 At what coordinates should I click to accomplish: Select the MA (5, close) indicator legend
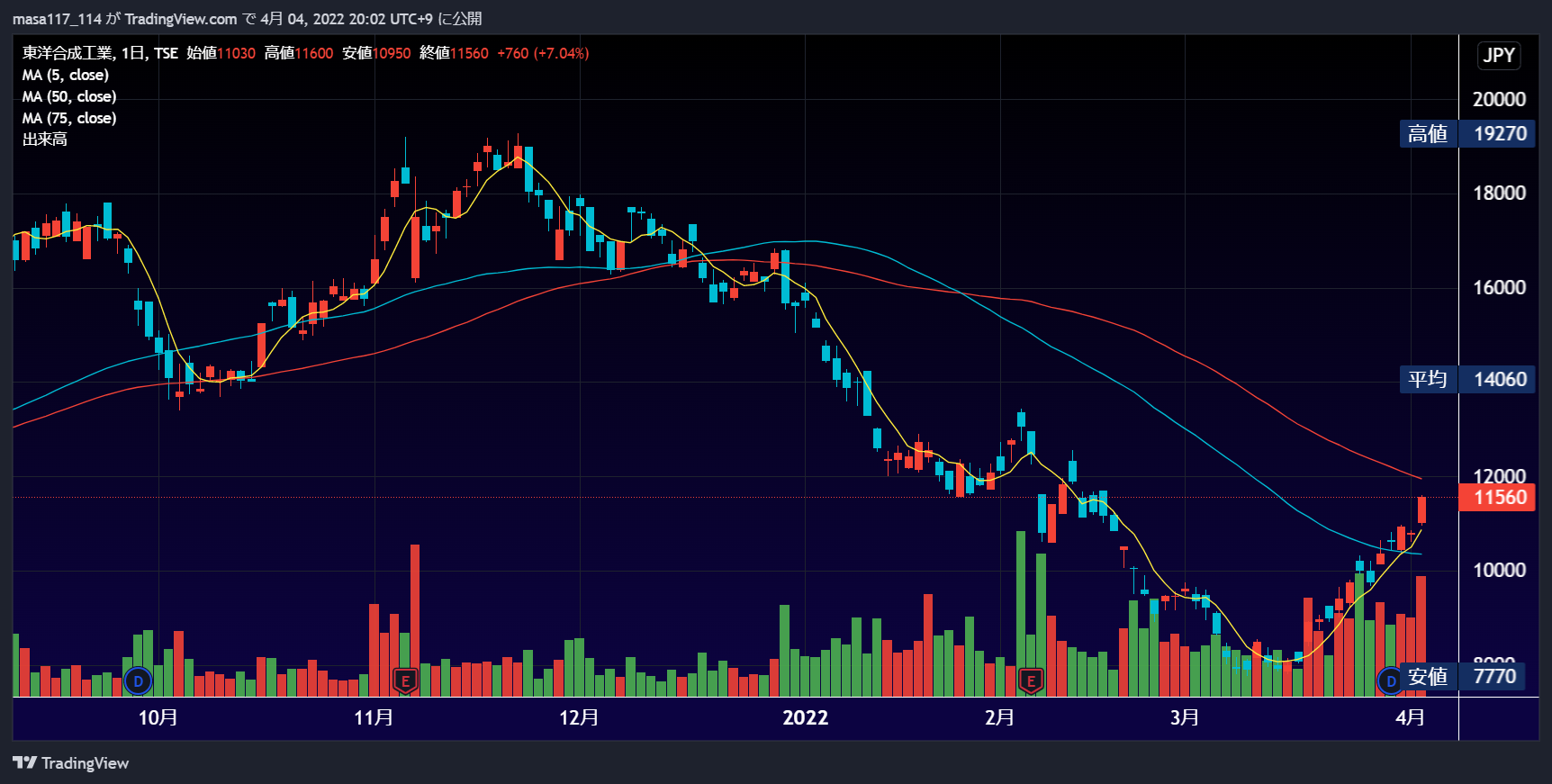point(66,75)
